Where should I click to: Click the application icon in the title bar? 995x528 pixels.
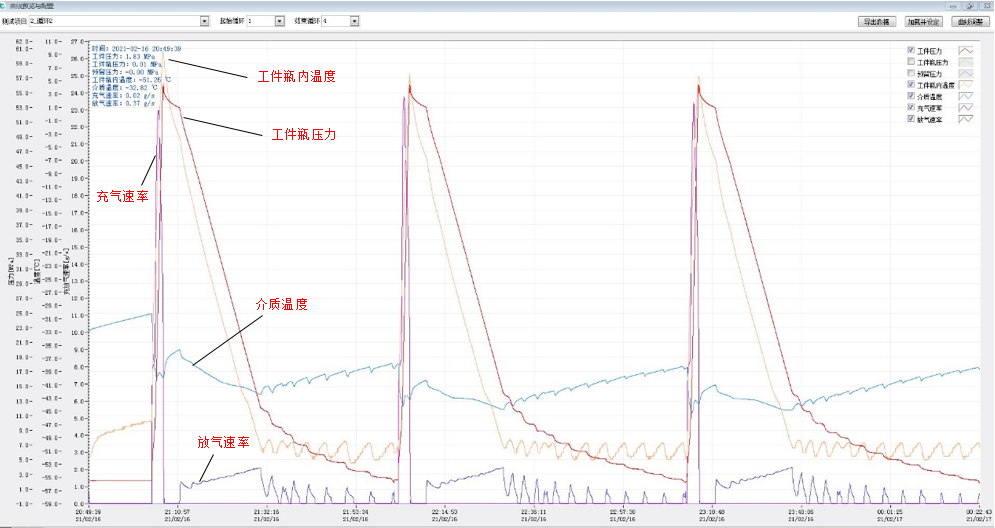[4, 6]
